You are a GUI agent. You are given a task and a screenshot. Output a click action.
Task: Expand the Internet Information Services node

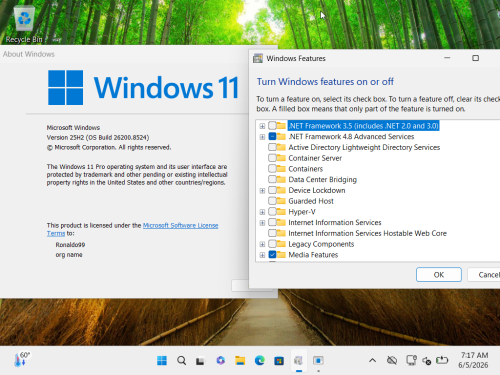pyautogui.click(x=262, y=223)
